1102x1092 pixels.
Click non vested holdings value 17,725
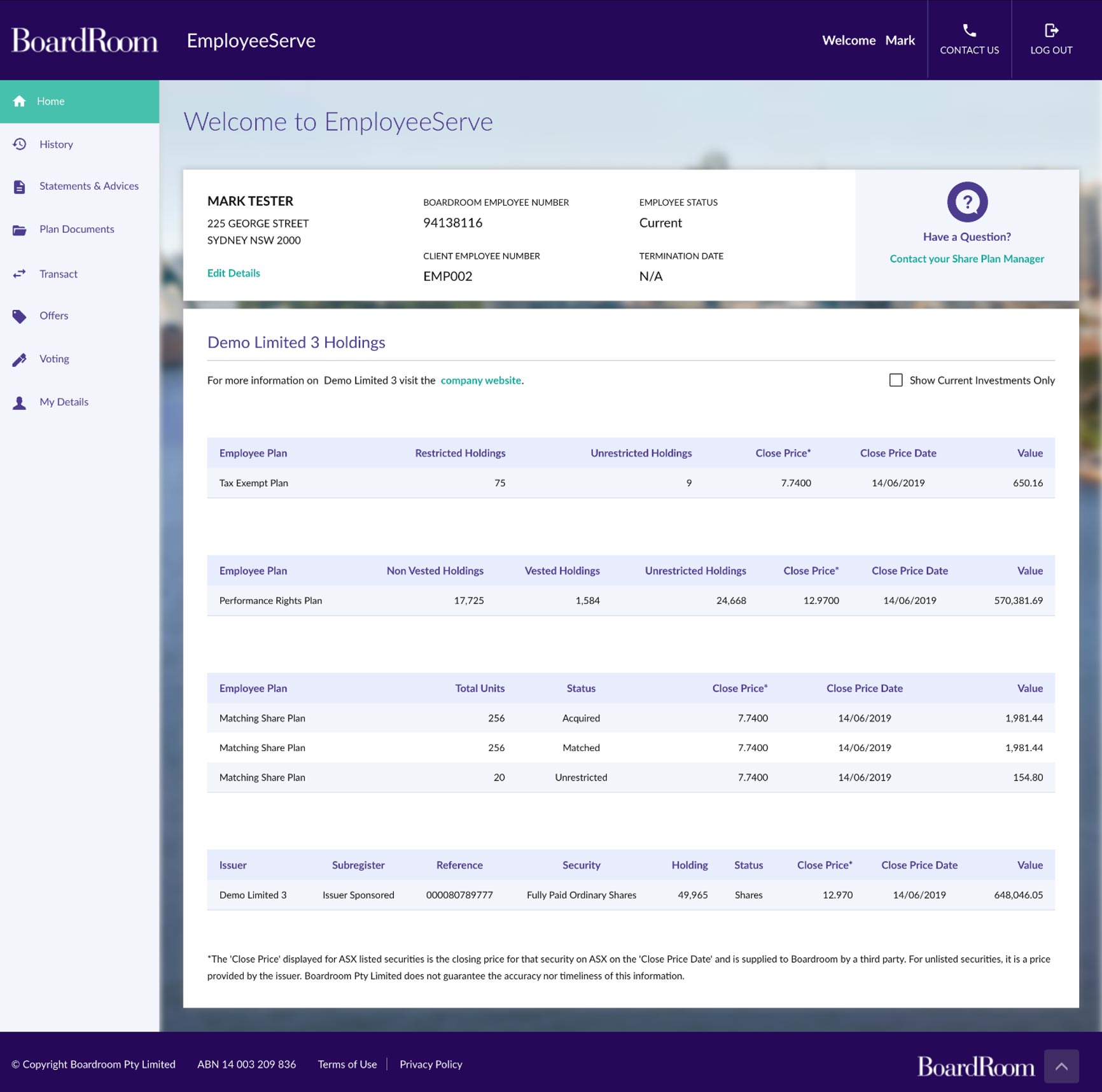(469, 601)
